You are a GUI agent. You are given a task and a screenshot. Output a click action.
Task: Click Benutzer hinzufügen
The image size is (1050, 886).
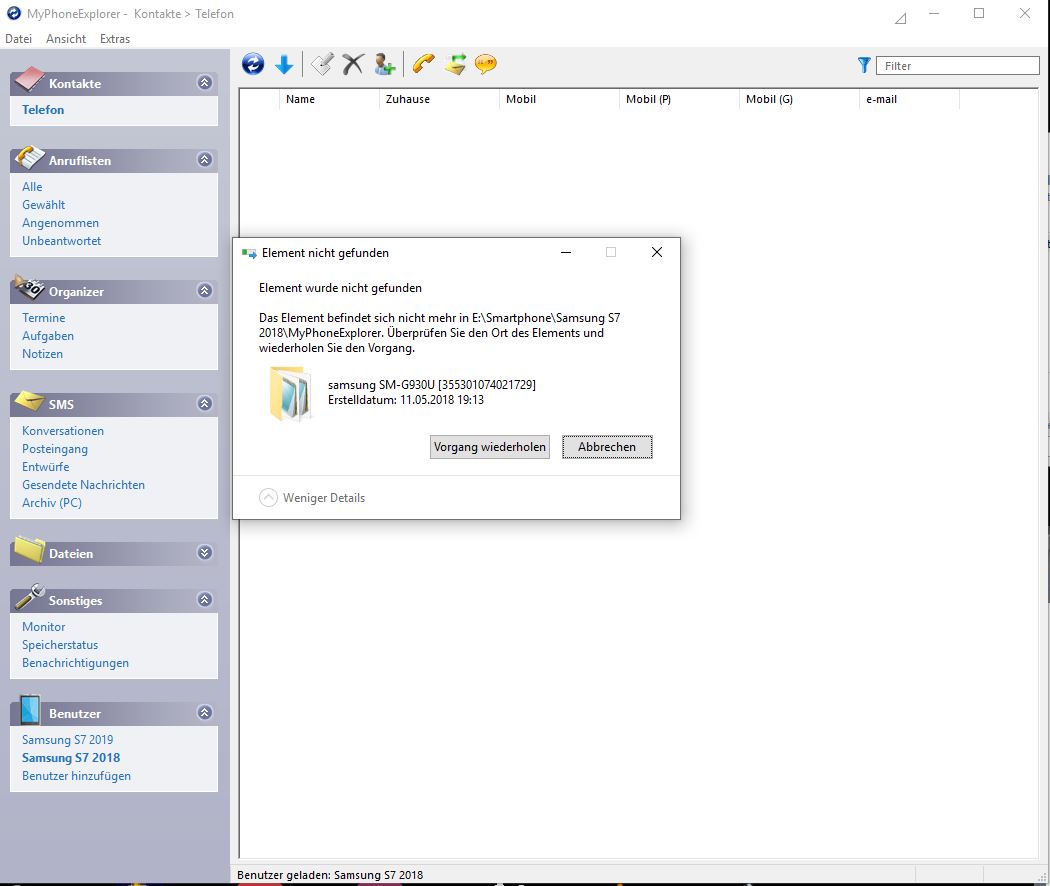pos(76,776)
